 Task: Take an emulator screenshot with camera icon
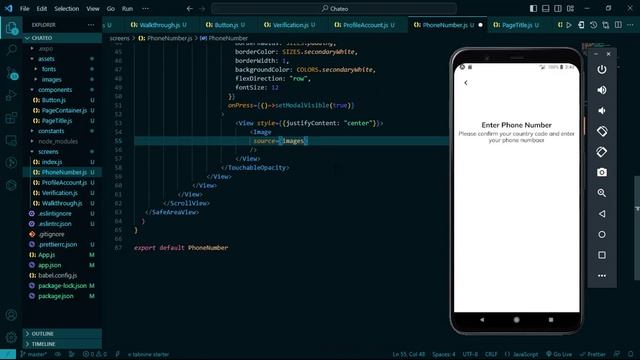[602, 172]
